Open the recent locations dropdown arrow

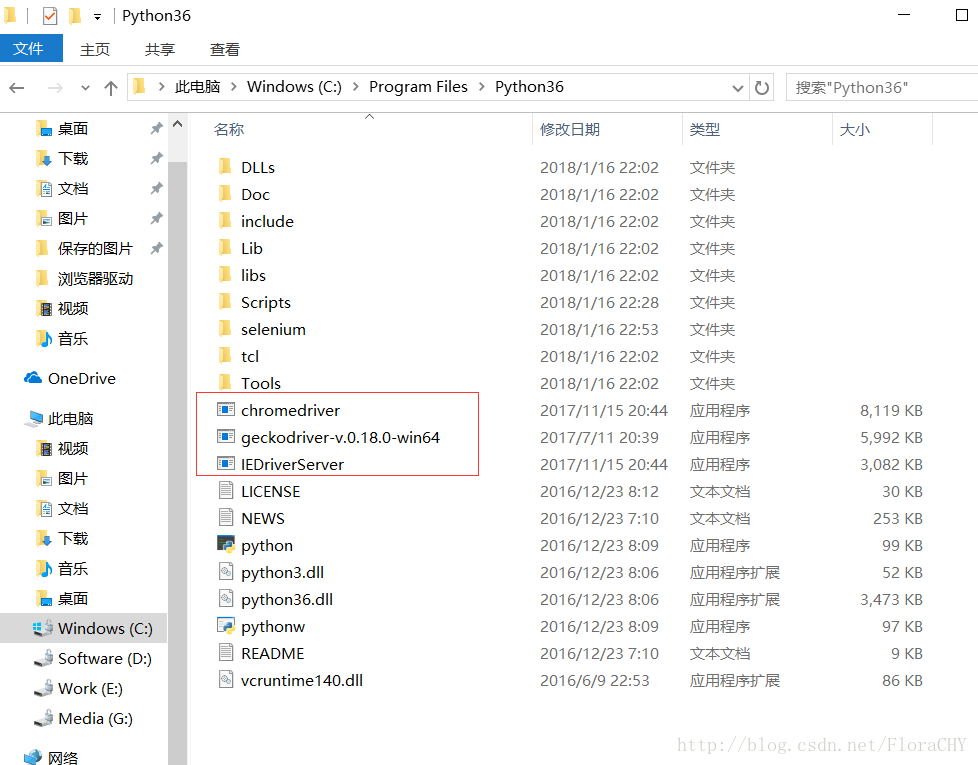click(85, 88)
